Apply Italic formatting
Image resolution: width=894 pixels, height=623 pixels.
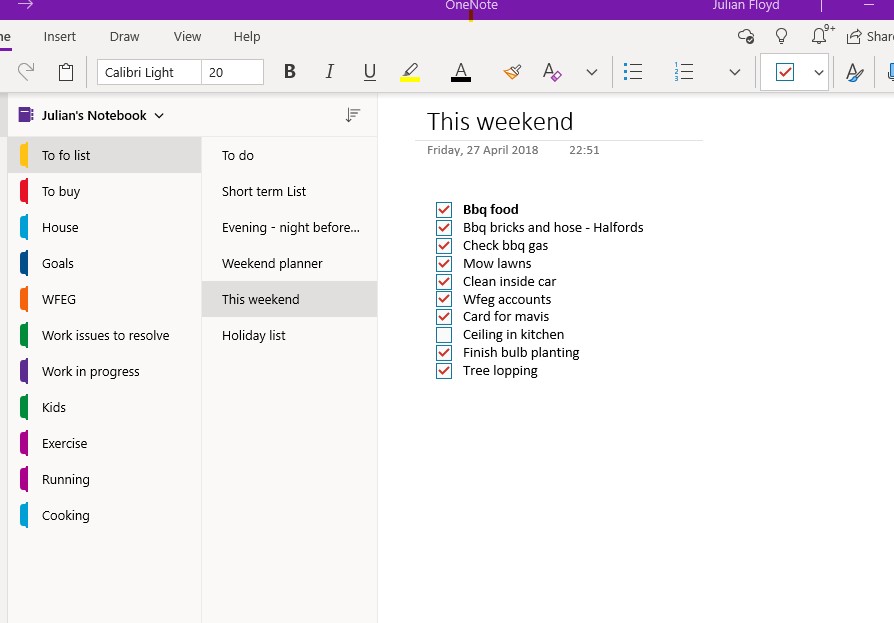[330, 72]
